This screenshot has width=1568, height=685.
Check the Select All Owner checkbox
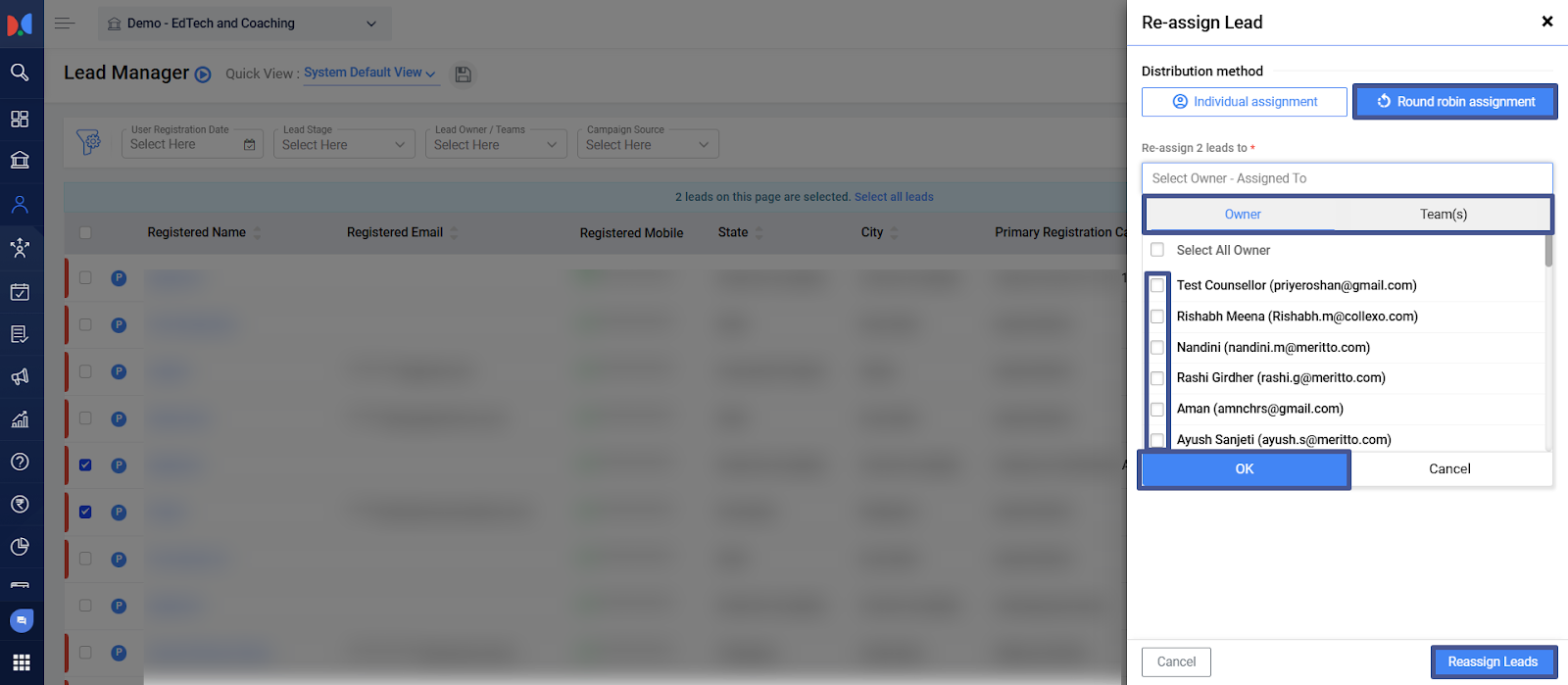tap(1157, 250)
